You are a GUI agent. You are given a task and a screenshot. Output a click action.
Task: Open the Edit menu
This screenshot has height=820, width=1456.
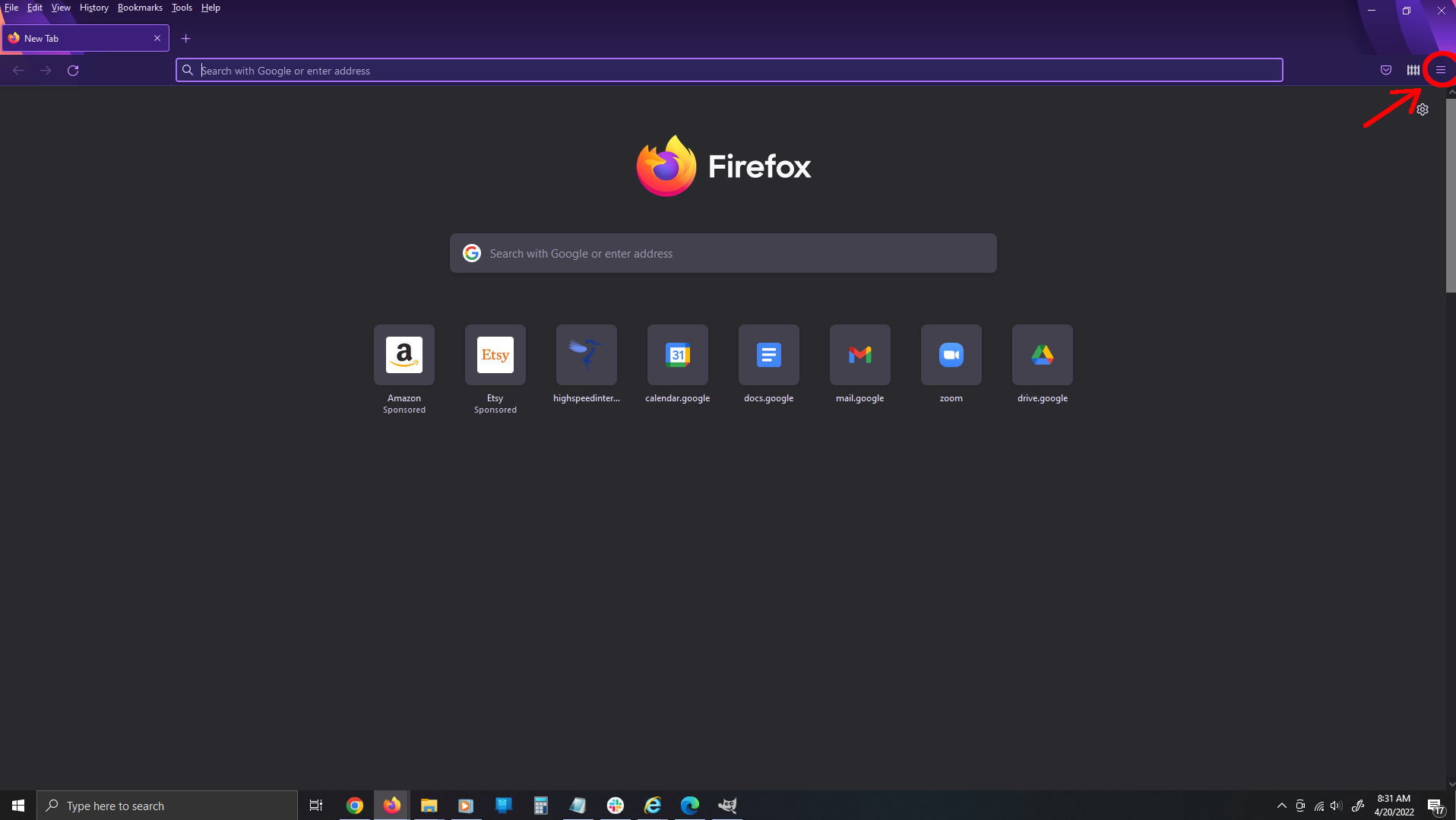(x=35, y=8)
